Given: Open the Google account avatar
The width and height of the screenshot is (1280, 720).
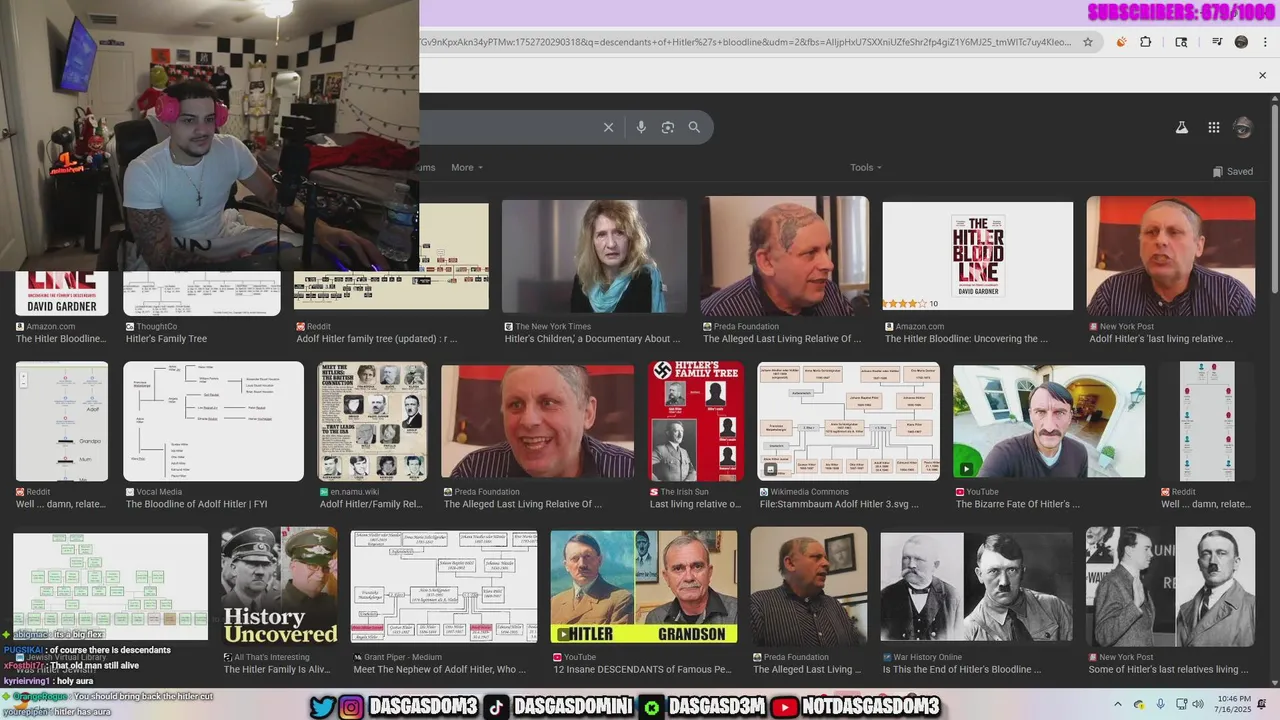Looking at the screenshot, I should [x=1243, y=127].
